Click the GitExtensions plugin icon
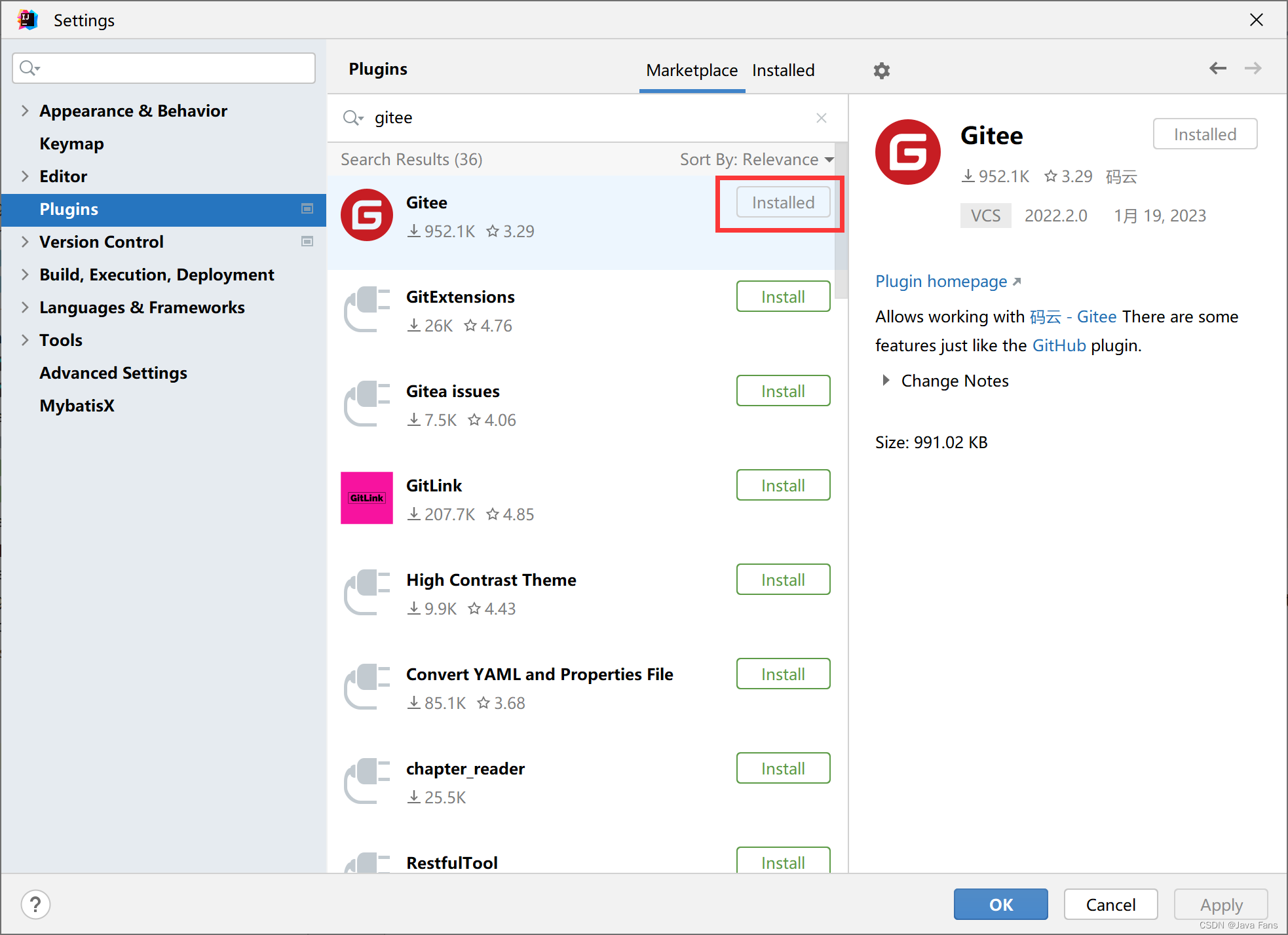 367,309
